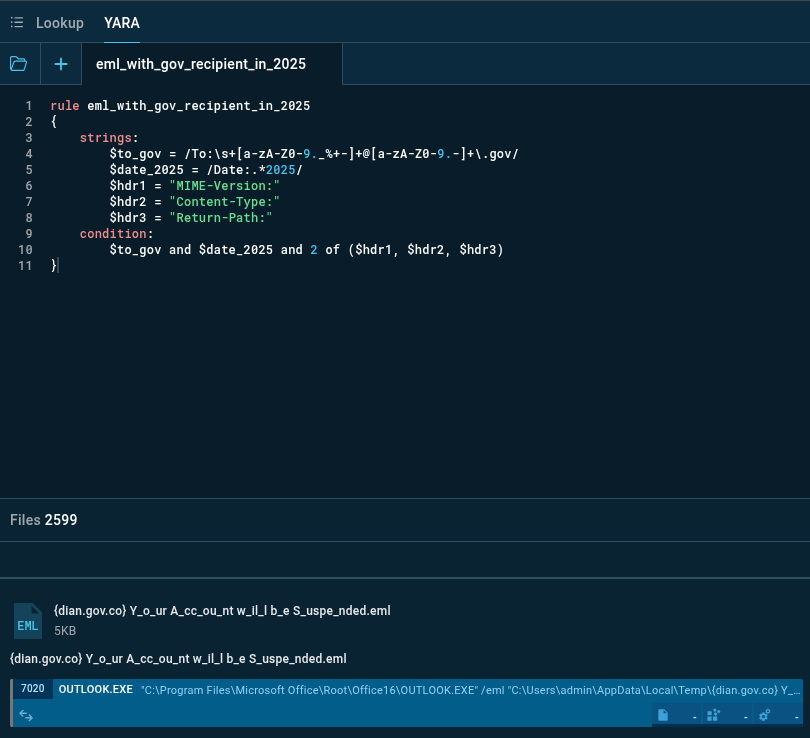The width and height of the screenshot is (810, 738).
Task: Select the eml_with_gov_recipient_in_2025 rule tab
Action: pos(201,64)
